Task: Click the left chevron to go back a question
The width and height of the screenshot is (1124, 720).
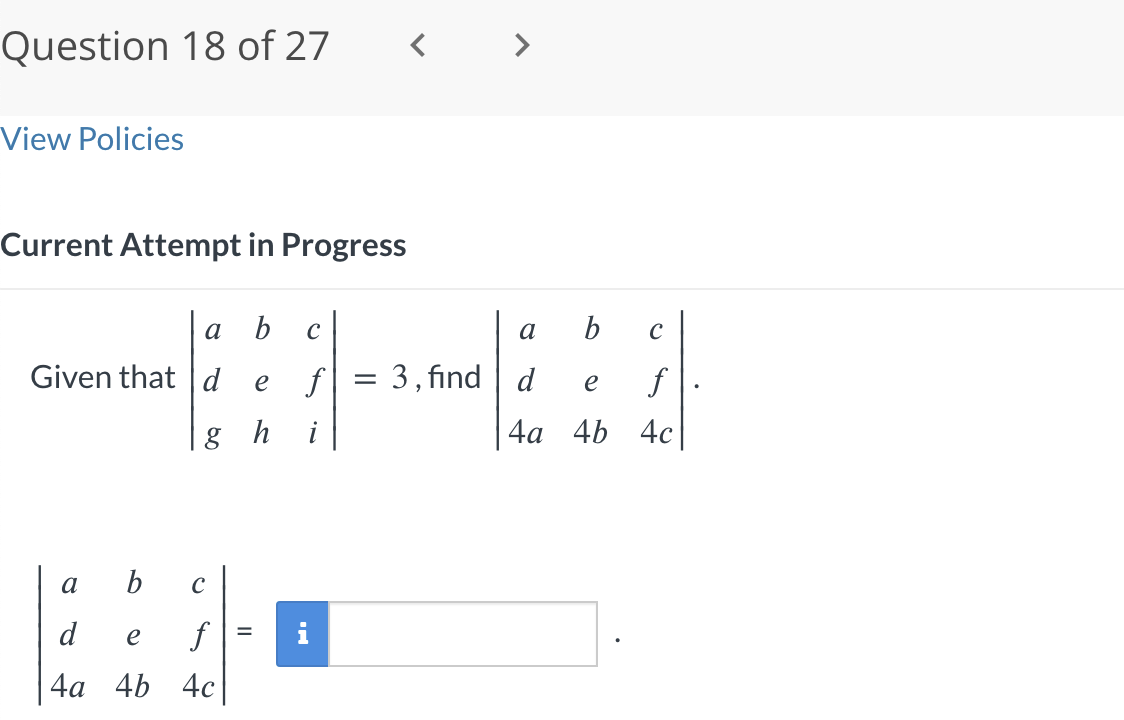Action: (x=417, y=44)
